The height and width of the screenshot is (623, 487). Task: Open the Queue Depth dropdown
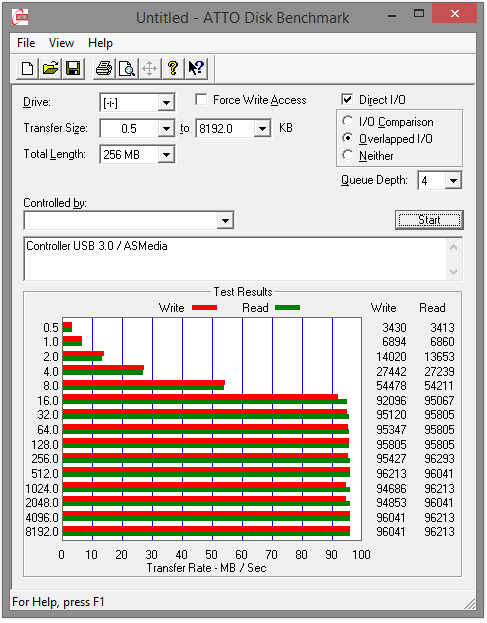click(453, 181)
